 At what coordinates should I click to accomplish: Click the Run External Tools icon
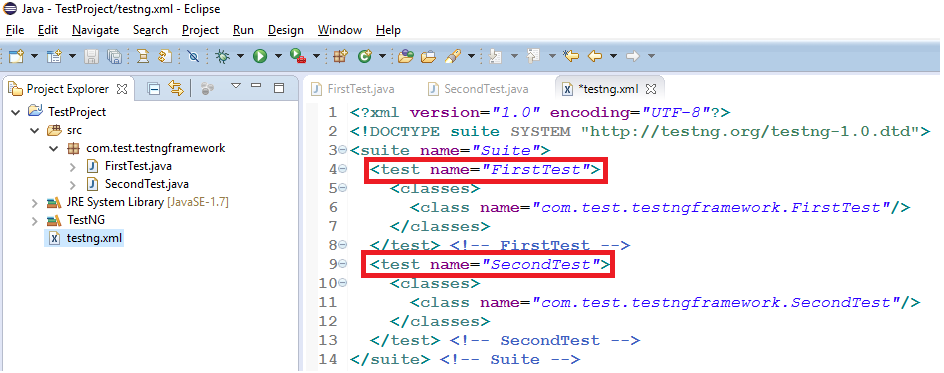(297, 57)
